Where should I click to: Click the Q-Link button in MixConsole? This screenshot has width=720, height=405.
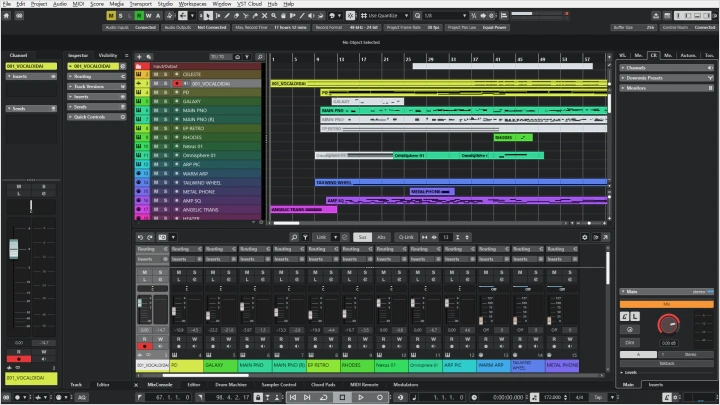pos(406,237)
